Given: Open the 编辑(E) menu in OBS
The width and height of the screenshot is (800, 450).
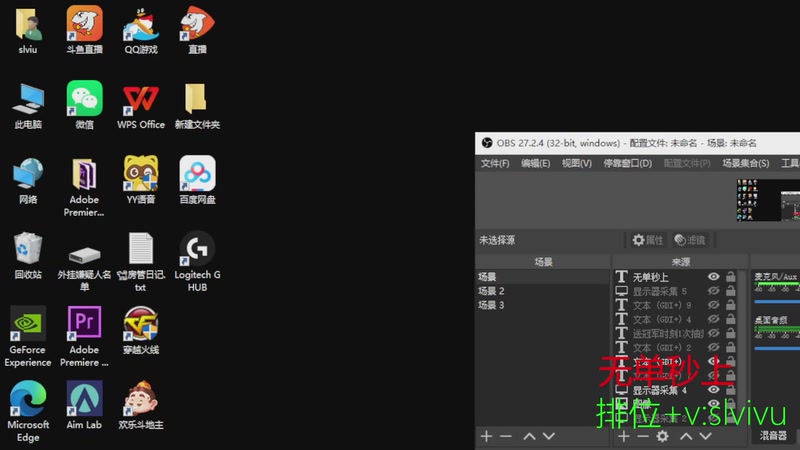Looking at the screenshot, I should tap(535, 163).
